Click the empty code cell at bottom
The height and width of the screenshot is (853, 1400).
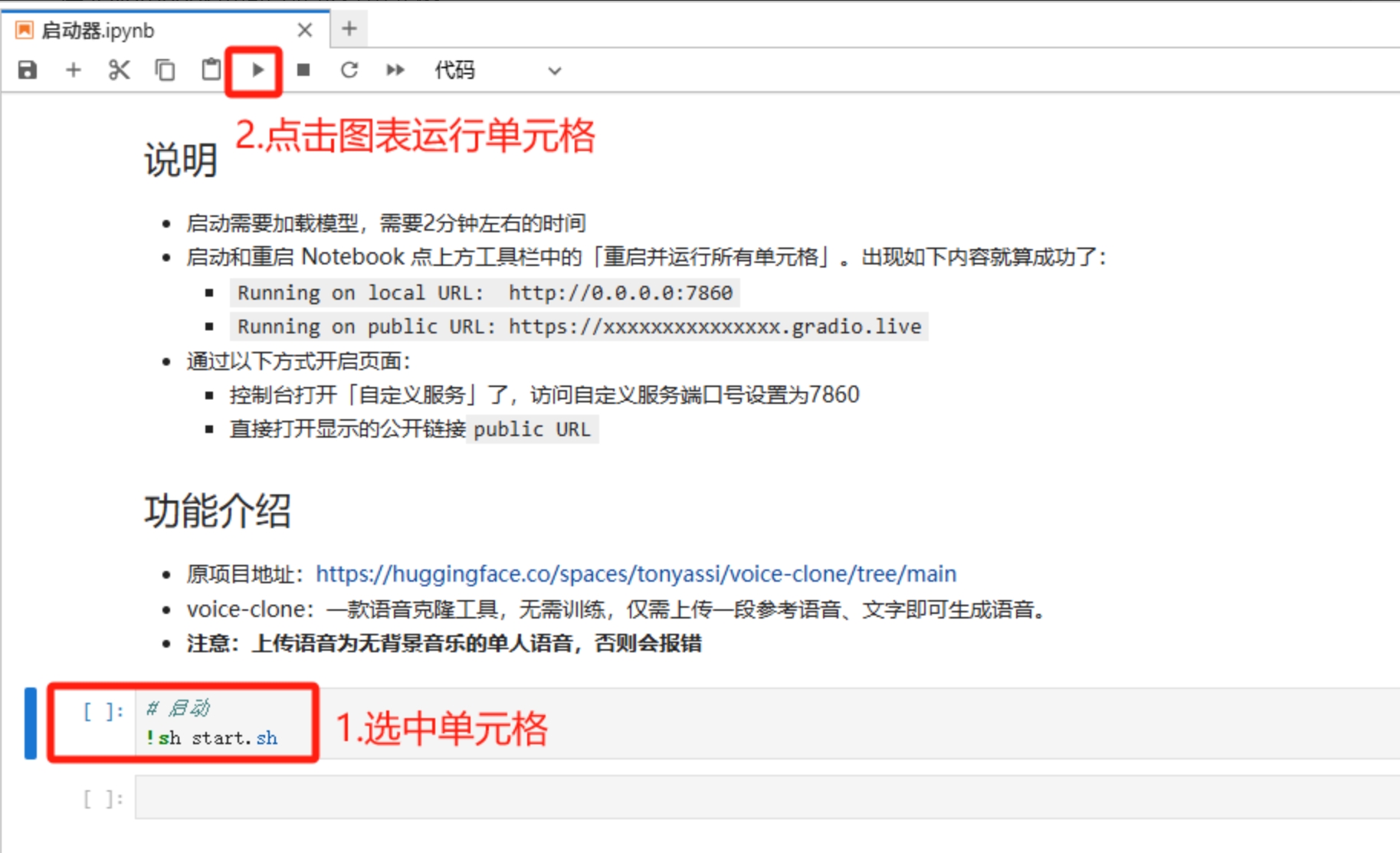coord(766,798)
